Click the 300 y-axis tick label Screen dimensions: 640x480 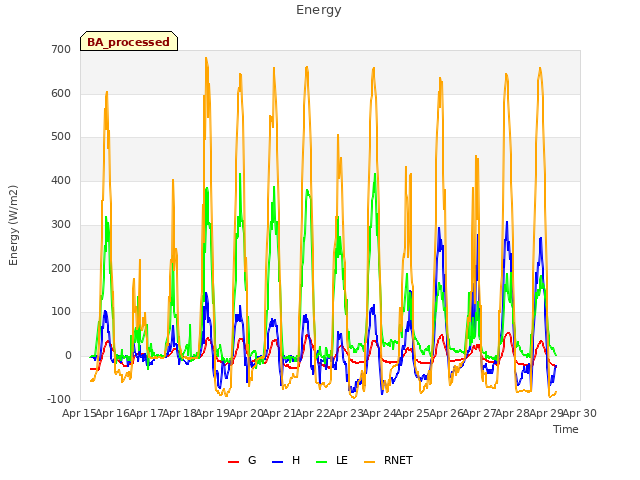click(61, 224)
